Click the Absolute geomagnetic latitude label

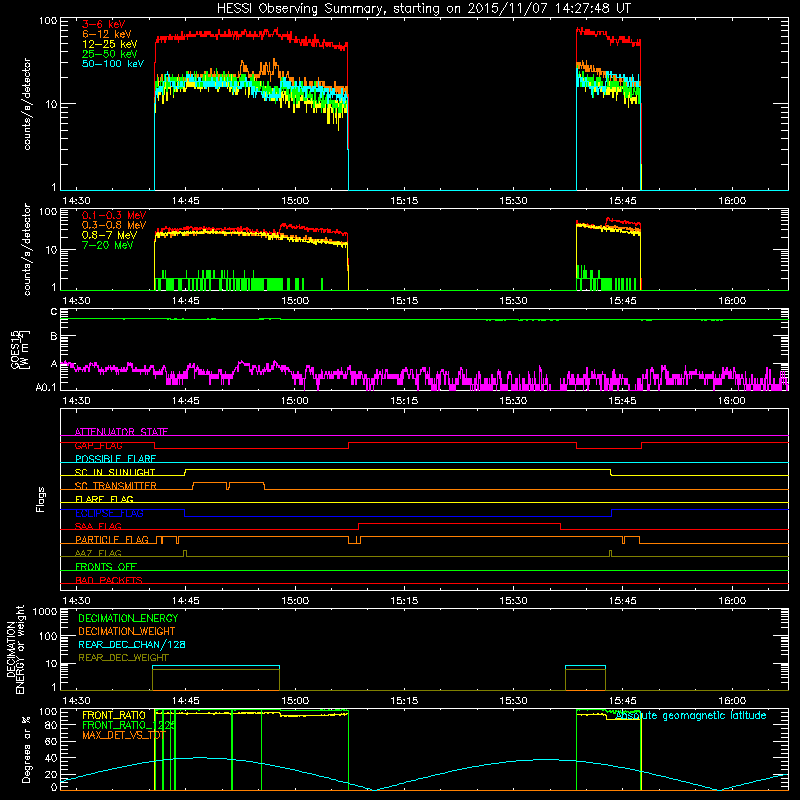point(691,716)
